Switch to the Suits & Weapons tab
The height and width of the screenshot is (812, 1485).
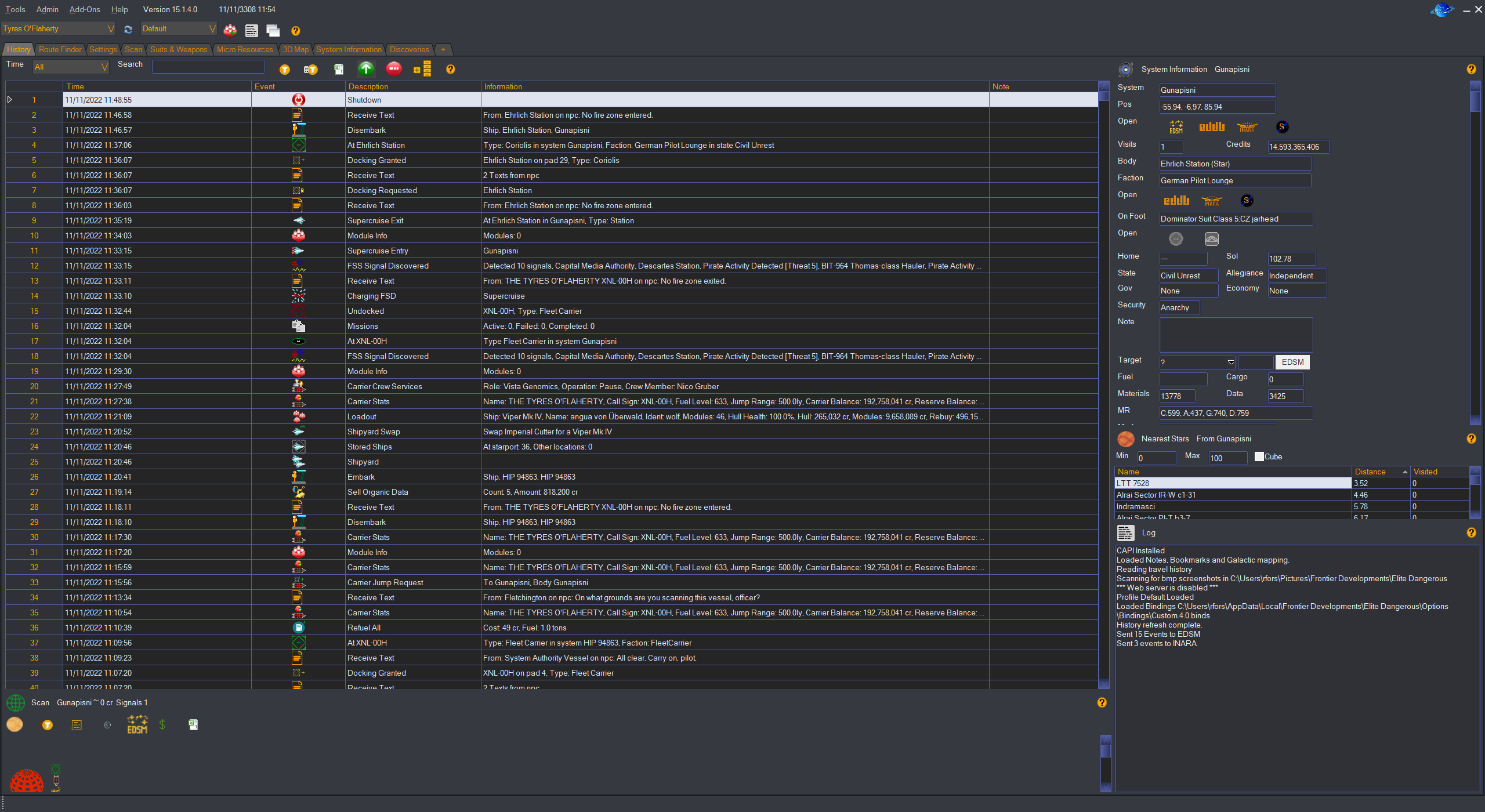(179, 50)
